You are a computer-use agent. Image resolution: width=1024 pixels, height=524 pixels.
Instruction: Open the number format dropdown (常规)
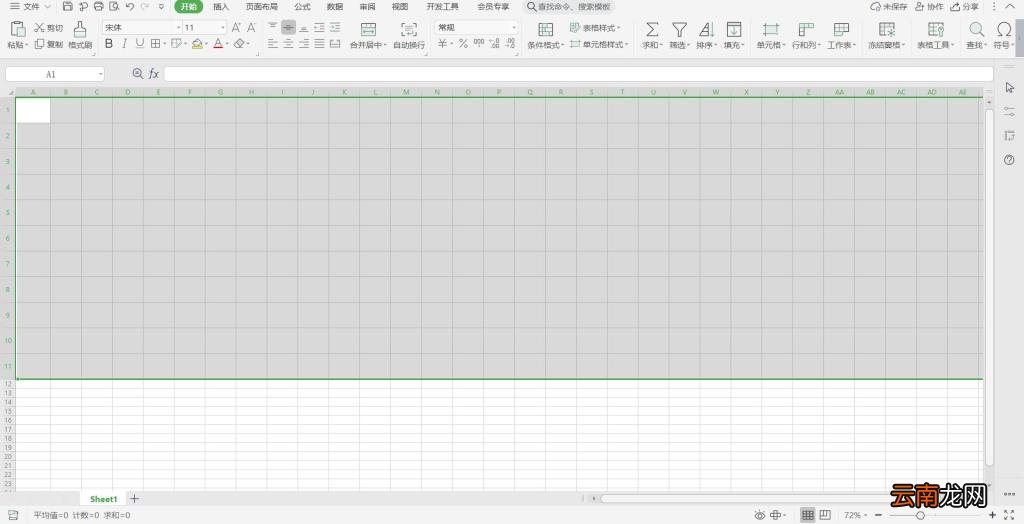click(x=514, y=27)
